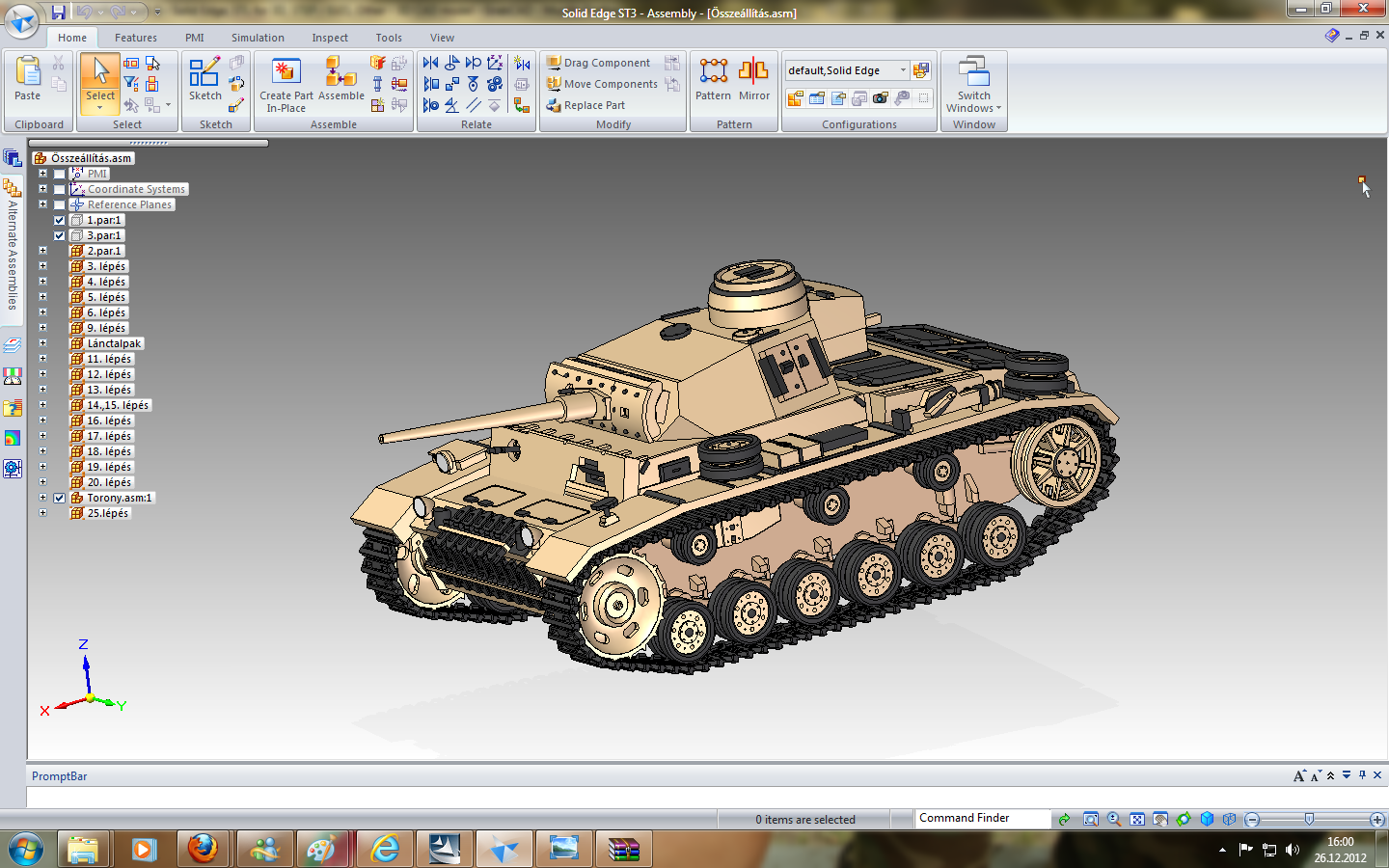The width and height of the screenshot is (1389, 868).
Task: Toggle the PMI checkbox in the tree
Action: coord(60,174)
